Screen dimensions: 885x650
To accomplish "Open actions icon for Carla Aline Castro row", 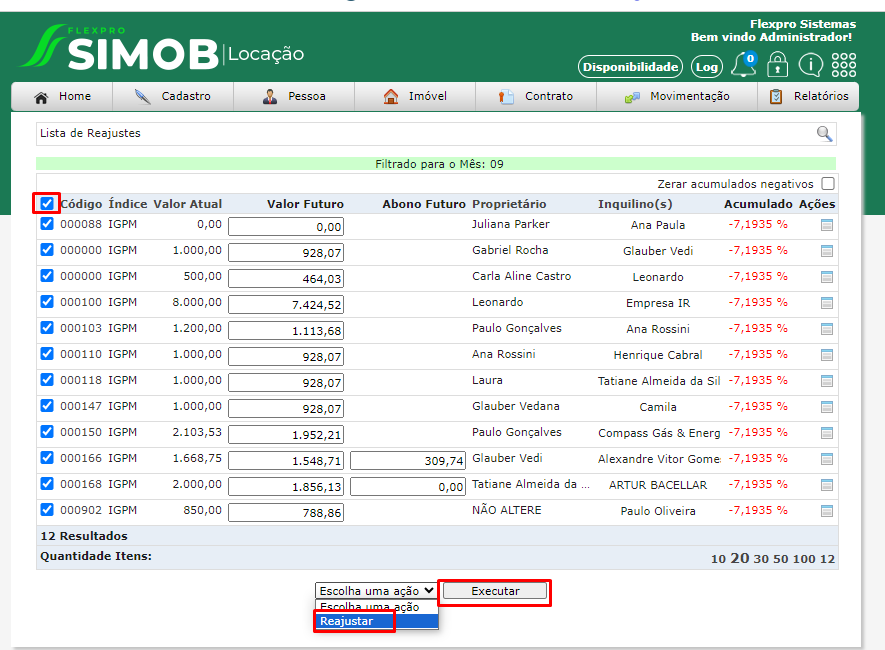I will (827, 277).
